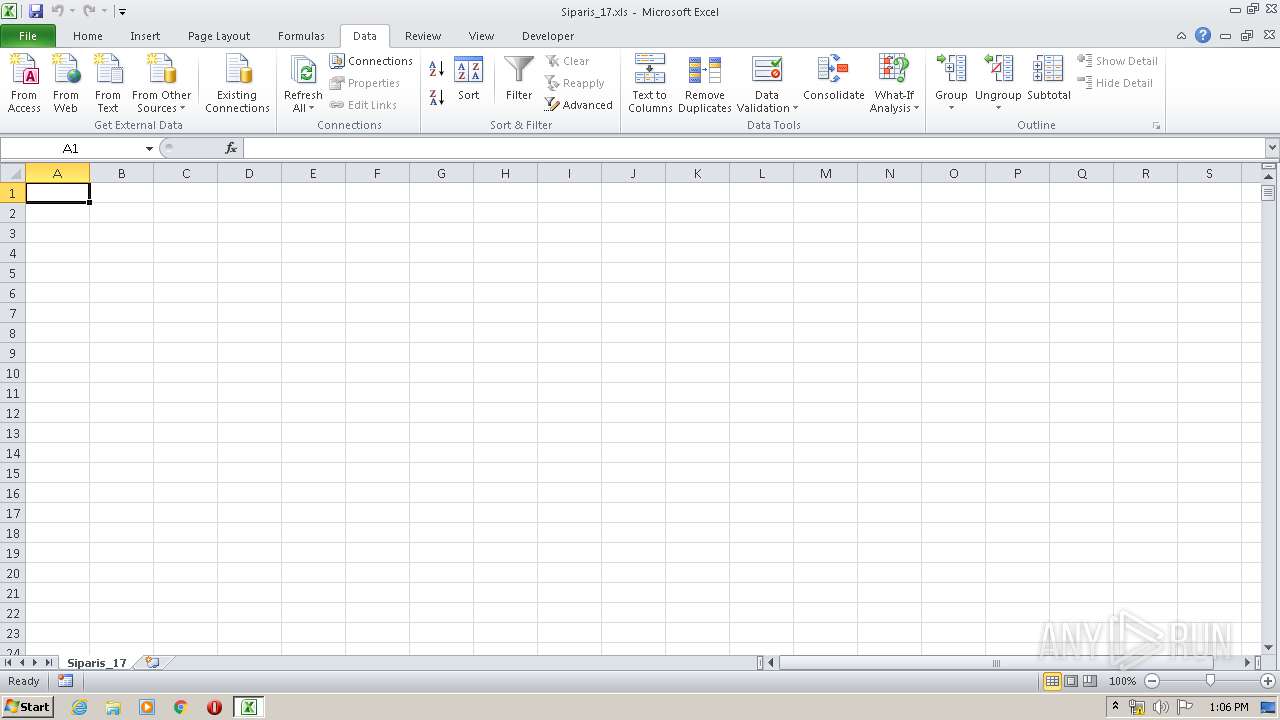This screenshot has width=1280, height=720.
Task: Launch Text to Columns wizard
Action: (650, 84)
